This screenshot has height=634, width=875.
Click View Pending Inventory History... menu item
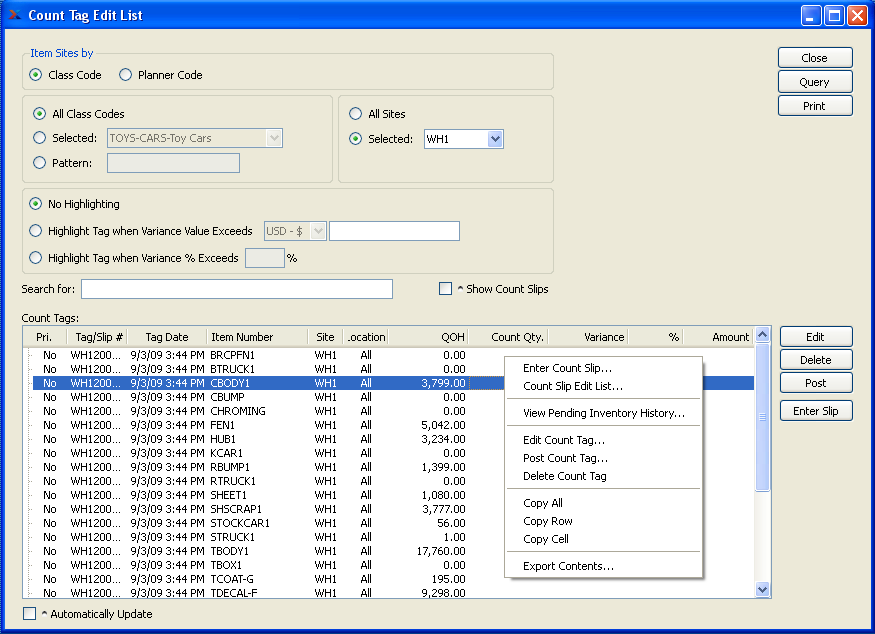pos(603,413)
